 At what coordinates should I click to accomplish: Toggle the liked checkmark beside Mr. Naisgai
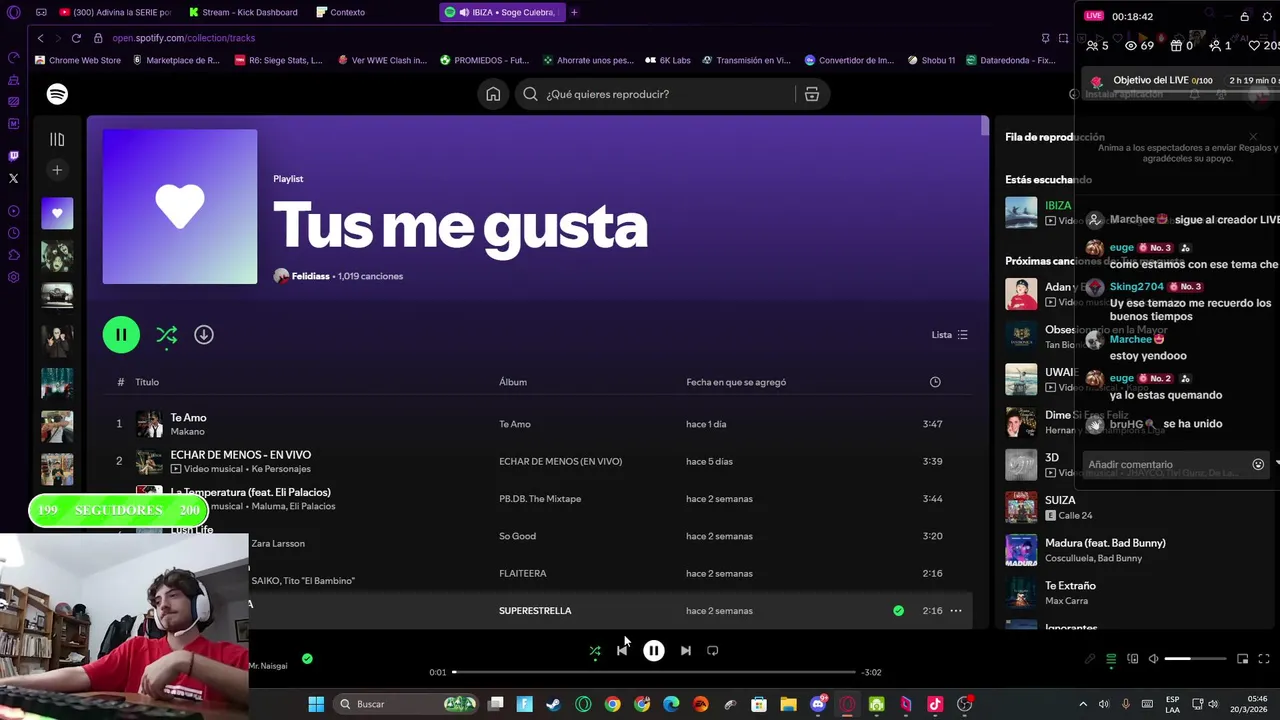click(x=307, y=658)
